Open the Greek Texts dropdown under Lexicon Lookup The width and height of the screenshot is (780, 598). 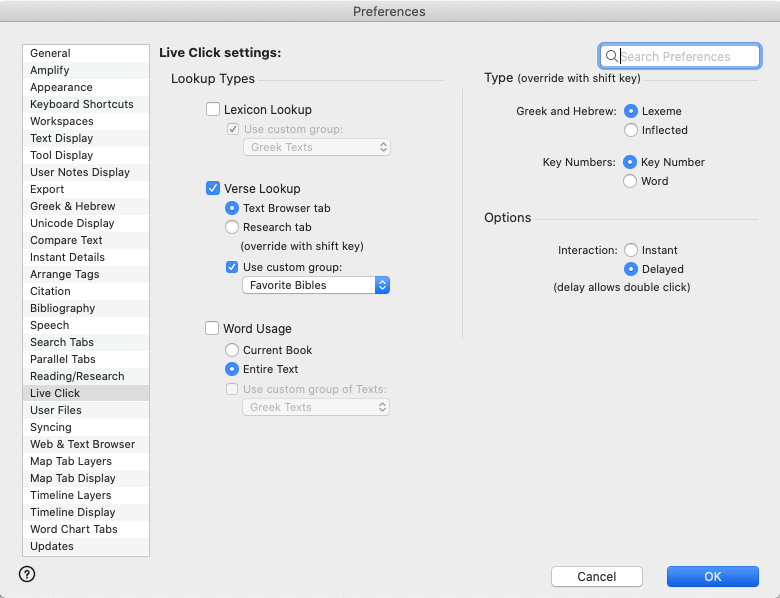(316, 147)
